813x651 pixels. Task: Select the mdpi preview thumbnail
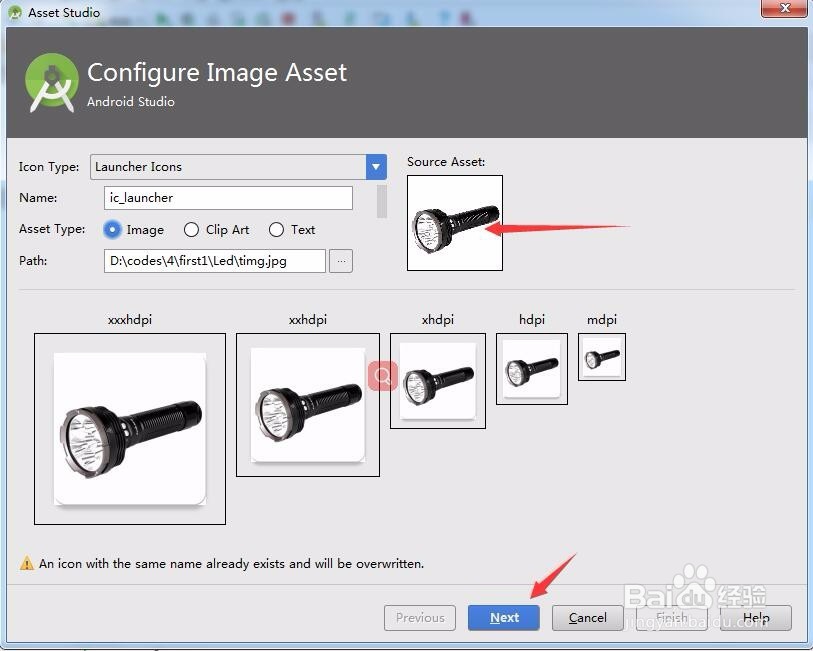[601, 356]
